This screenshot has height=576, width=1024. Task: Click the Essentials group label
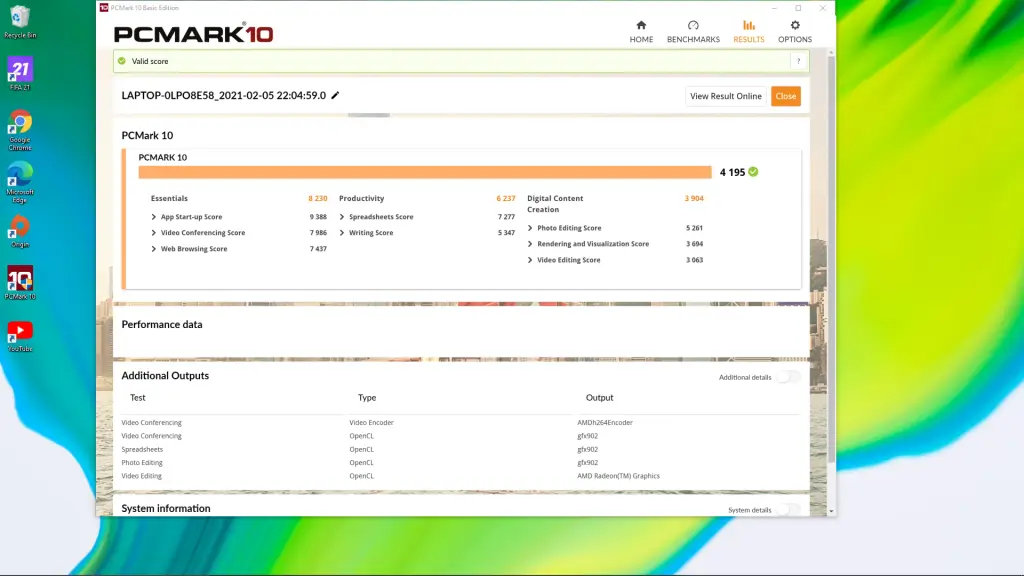(x=169, y=199)
